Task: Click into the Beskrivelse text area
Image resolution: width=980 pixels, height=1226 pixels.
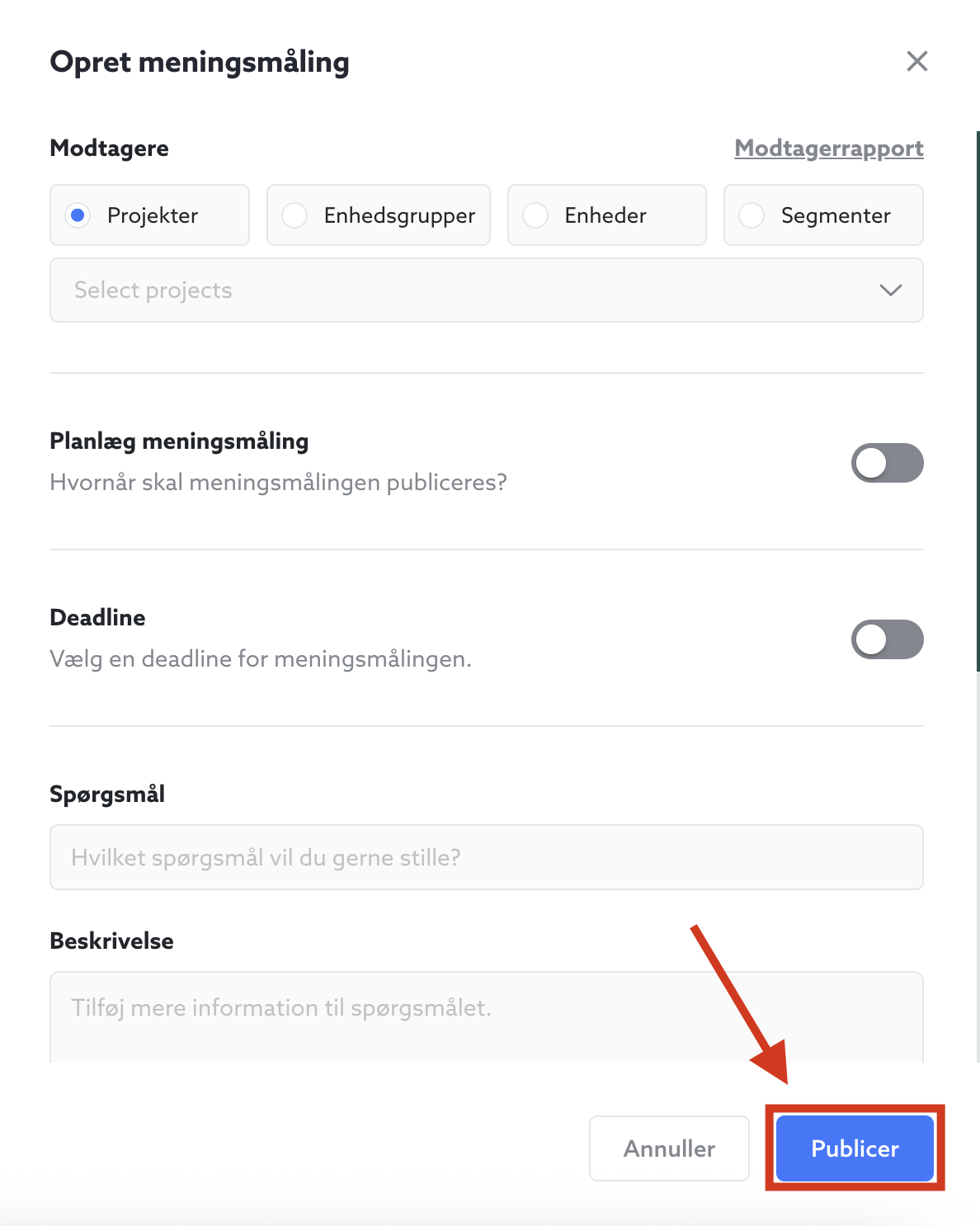Action: [x=486, y=1016]
